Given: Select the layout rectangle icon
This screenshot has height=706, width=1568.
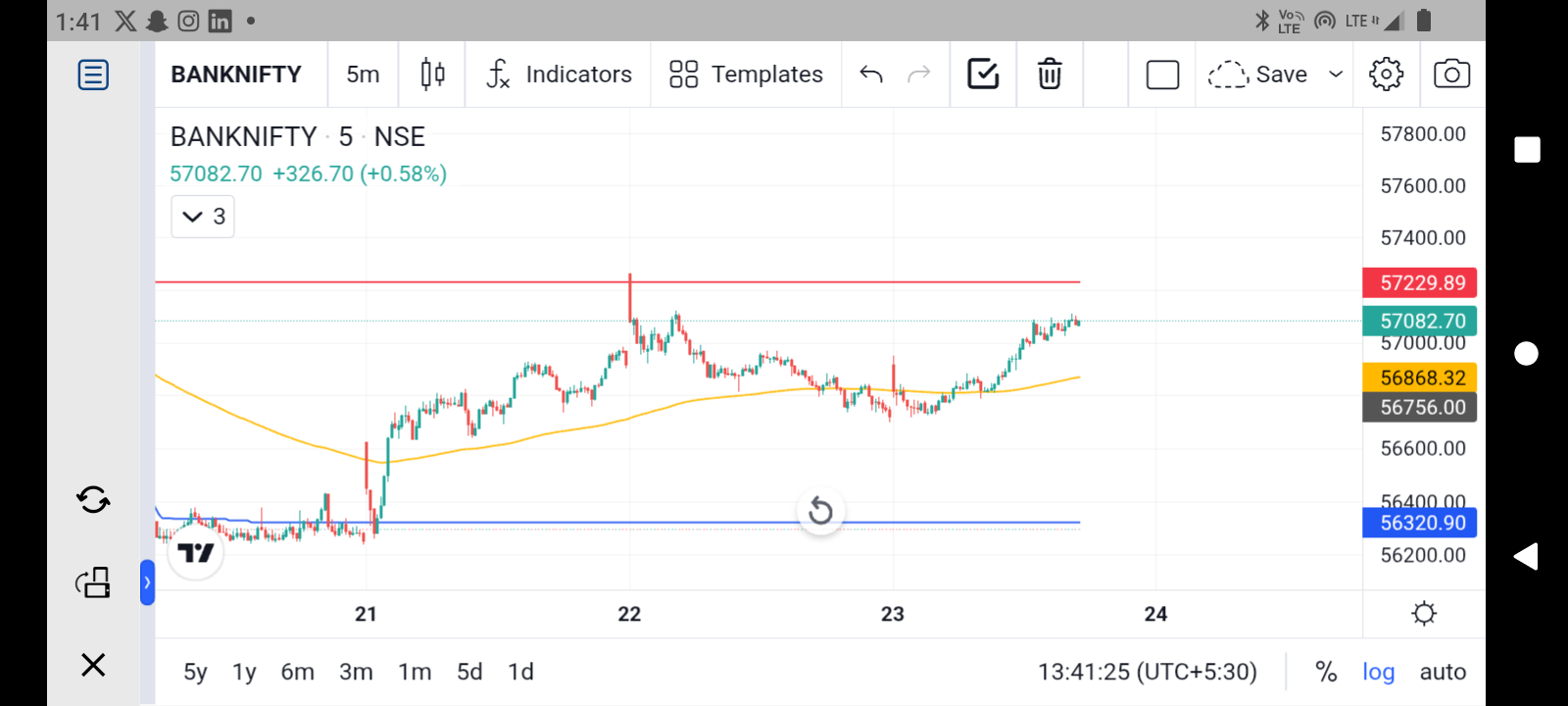Looking at the screenshot, I should pyautogui.click(x=1162, y=75).
